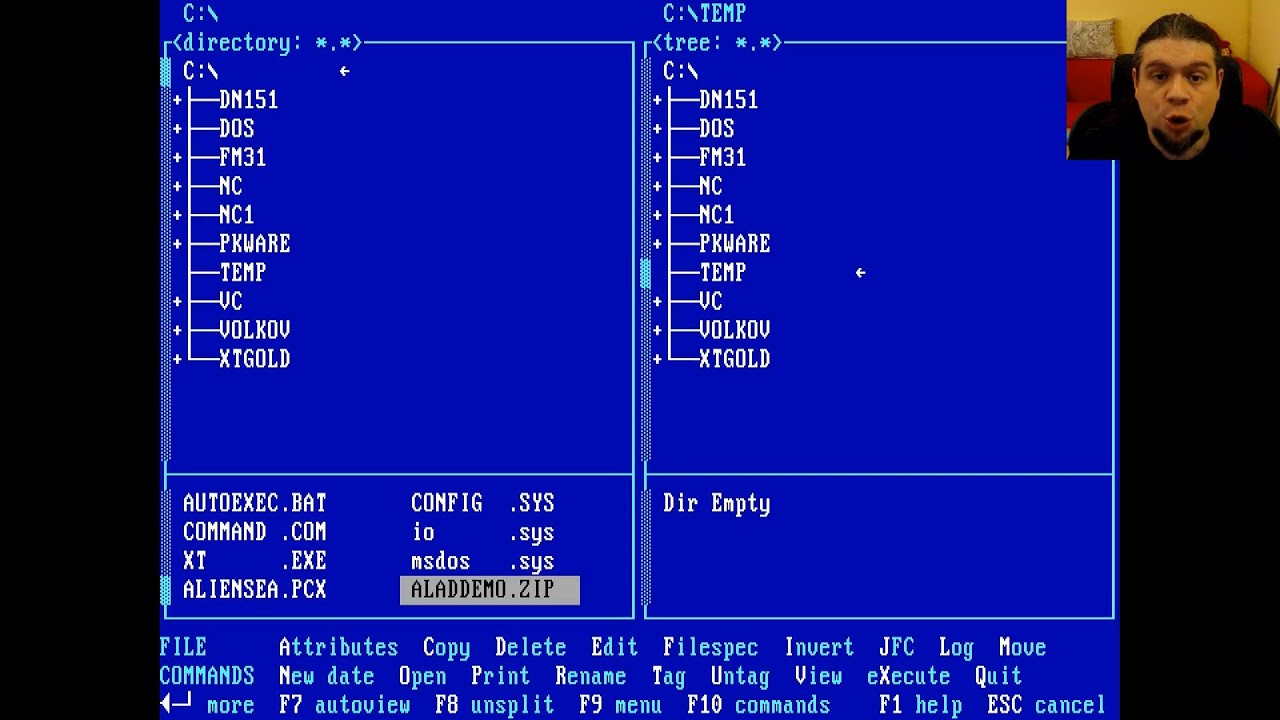
Task: Expand the DN151 folder in left directory pane
Action: point(177,100)
